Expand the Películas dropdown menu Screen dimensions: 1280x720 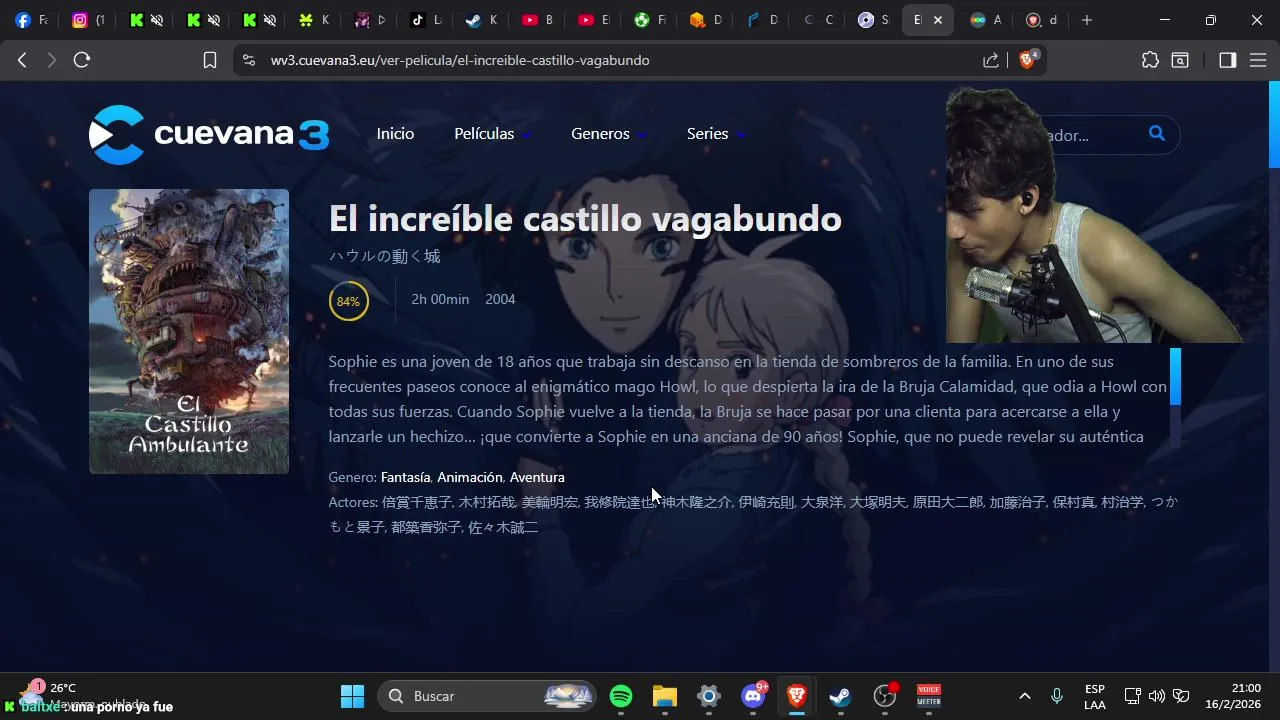[x=492, y=134]
